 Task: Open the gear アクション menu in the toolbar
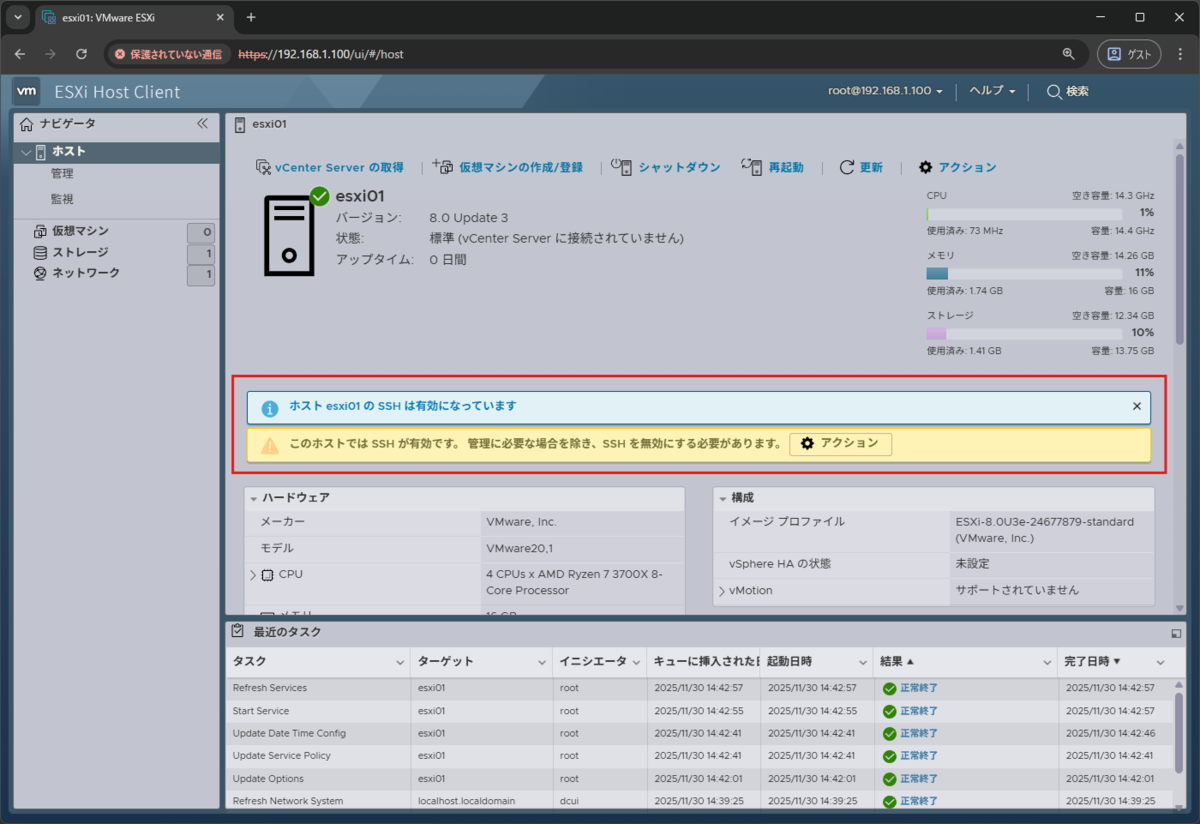926,167
